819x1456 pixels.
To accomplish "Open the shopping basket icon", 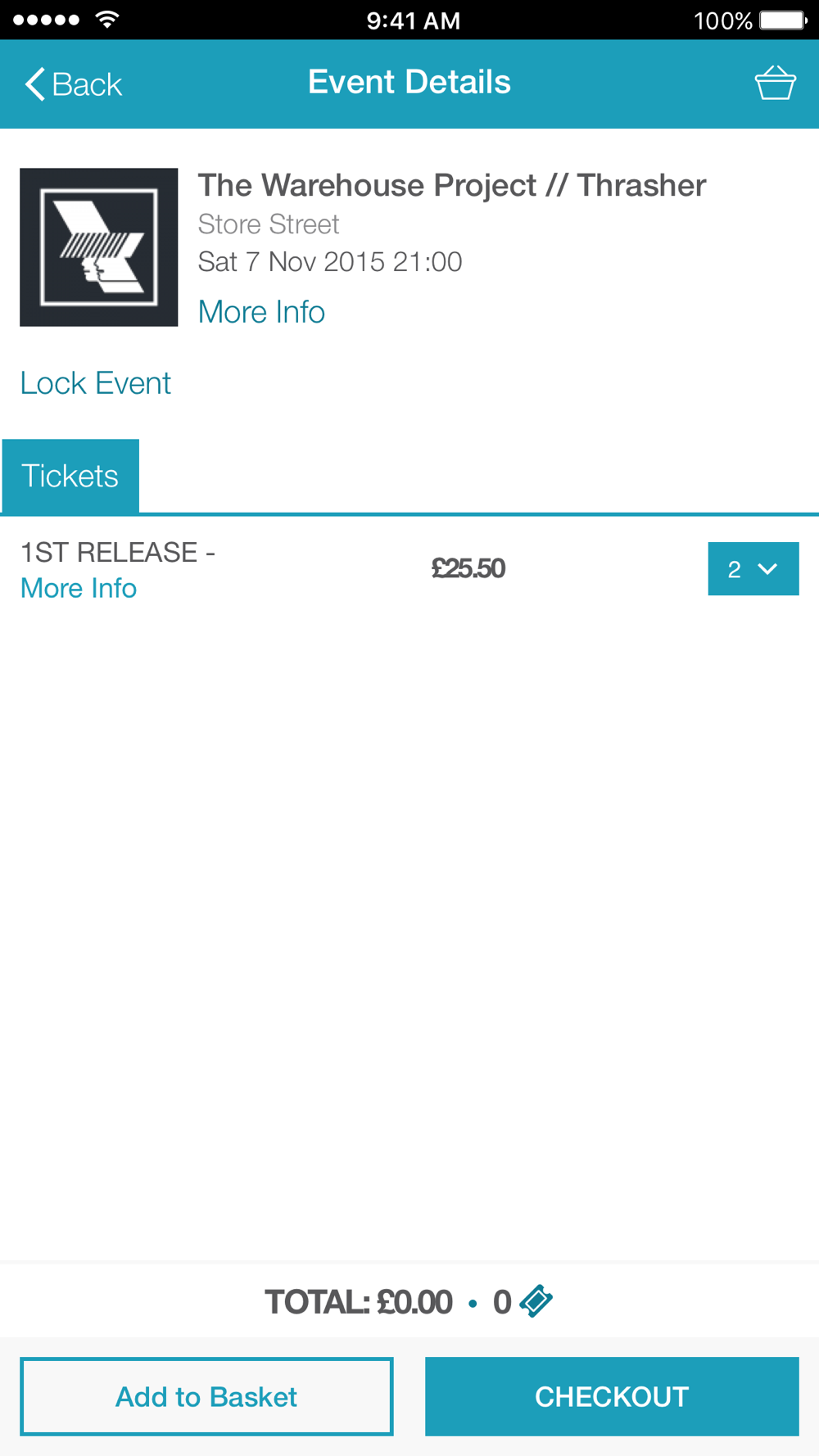I will pyautogui.click(x=774, y=83).
